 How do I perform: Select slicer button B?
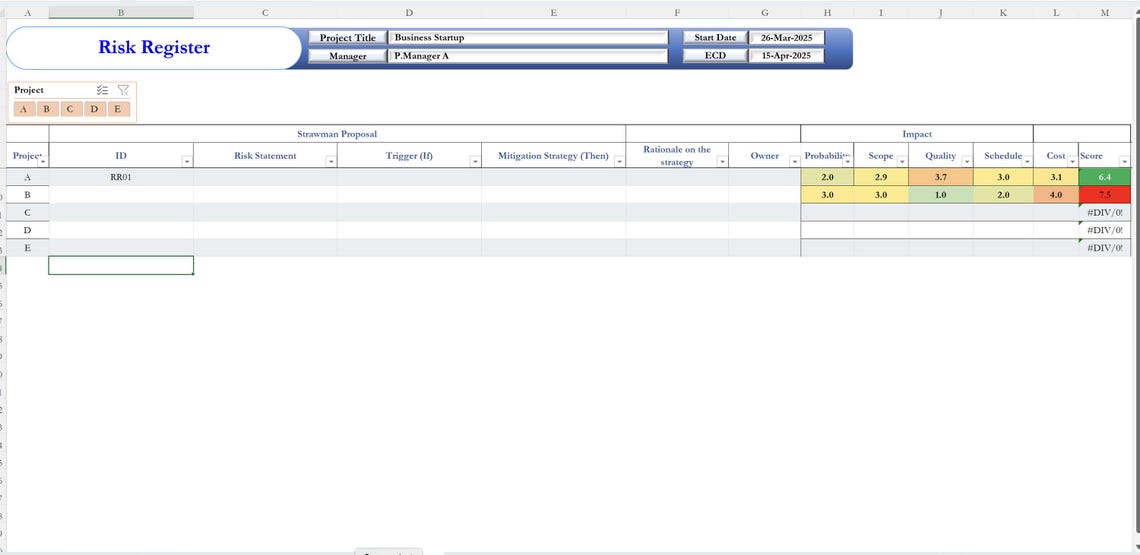47,109
